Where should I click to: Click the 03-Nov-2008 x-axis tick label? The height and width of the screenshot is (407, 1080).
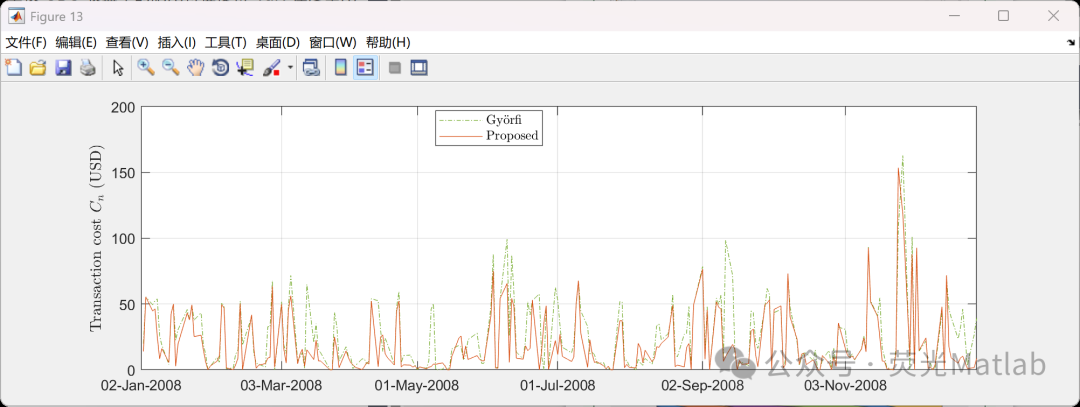pos(845,385)
